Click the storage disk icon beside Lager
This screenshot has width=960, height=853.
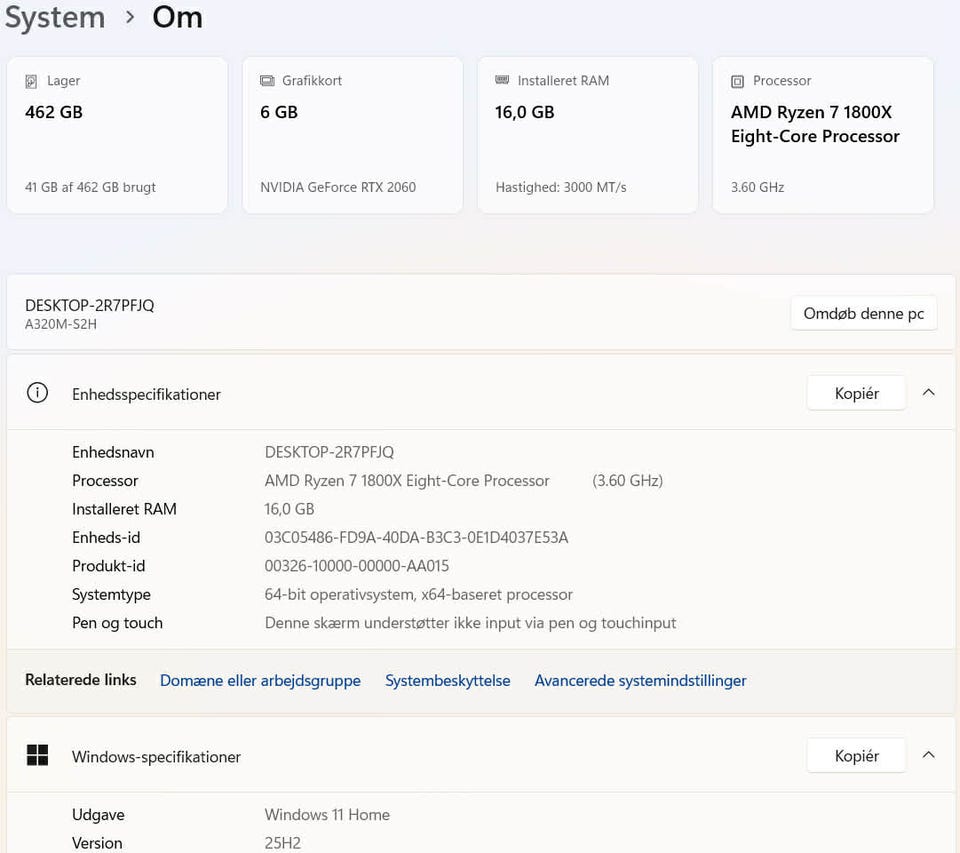coord(31,81)
